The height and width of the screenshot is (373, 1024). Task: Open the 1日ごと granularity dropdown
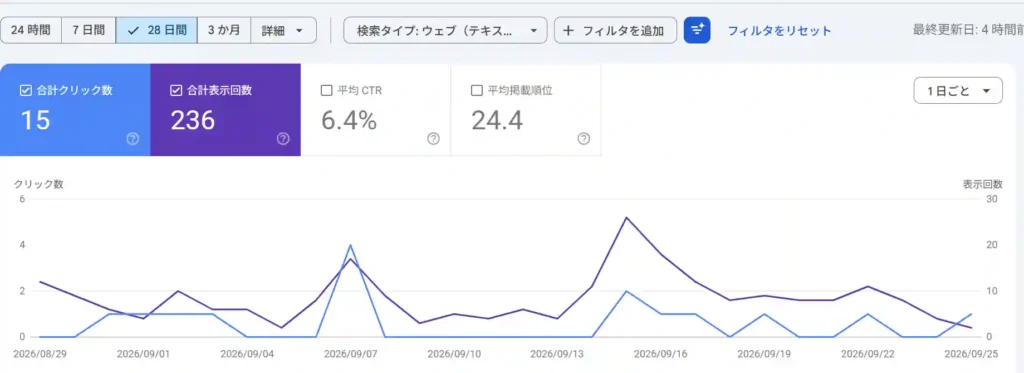(958, 91)
